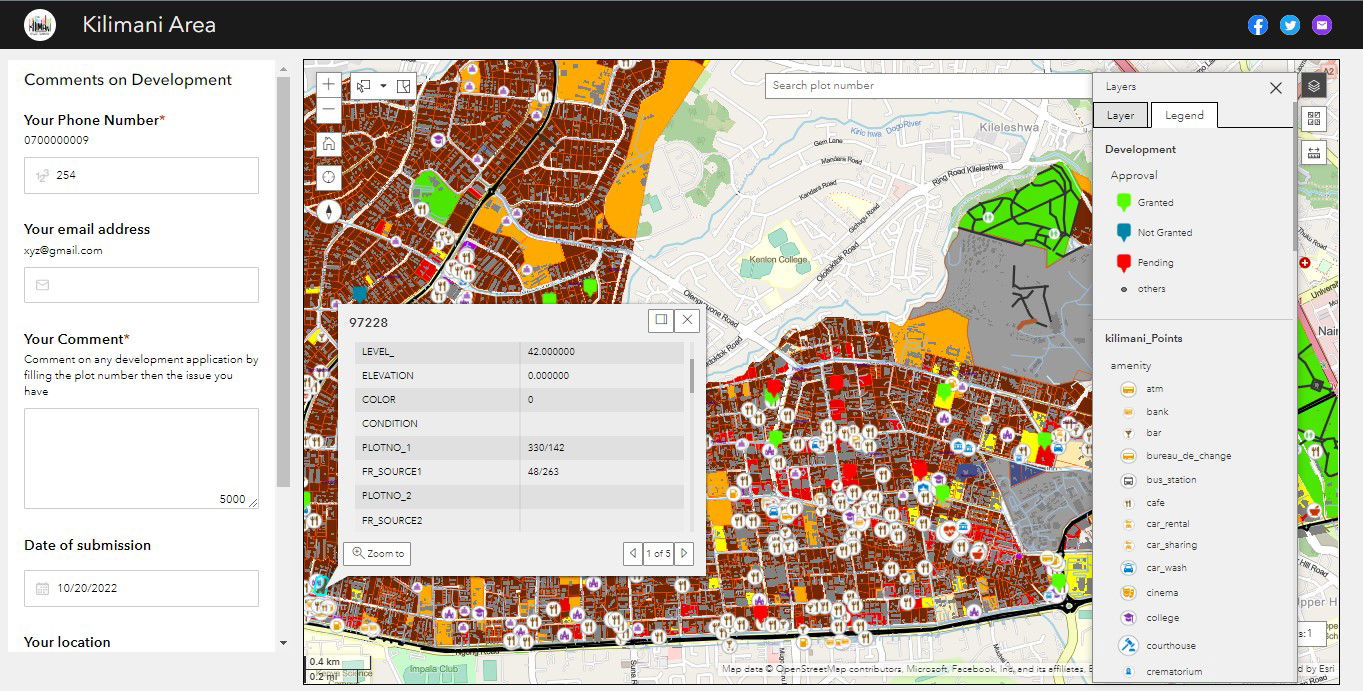Image resolution: width=1363 pixels, height=691 pixels.
Task: Click the find my location button
Action: tap(329, 178)
